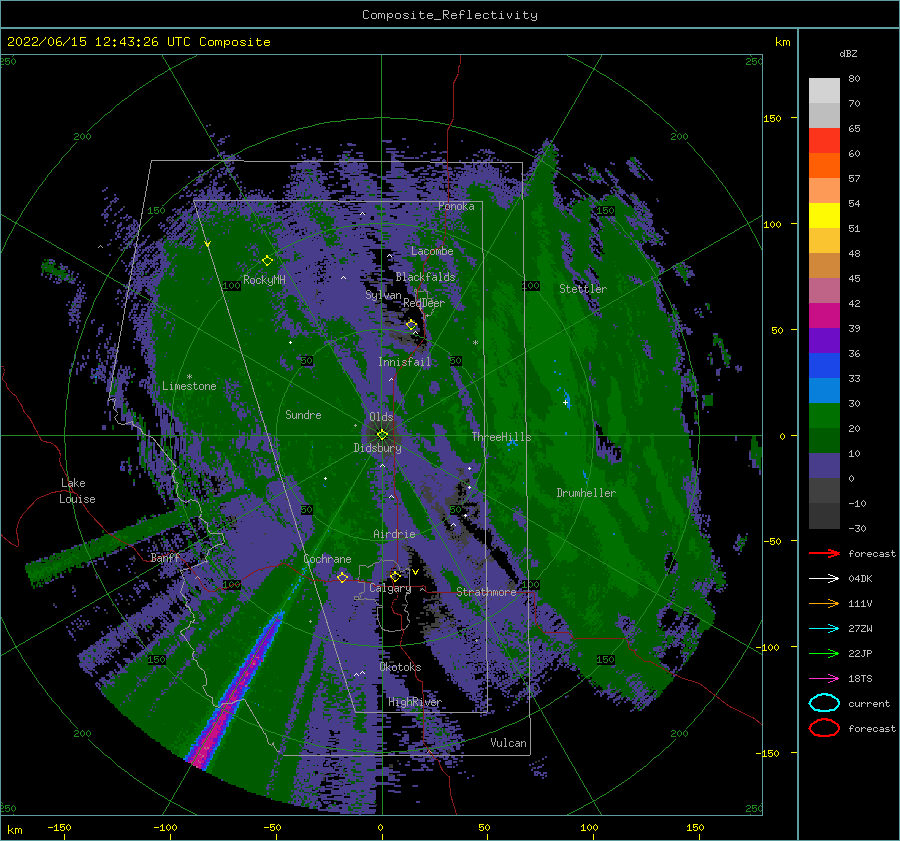Click the orange 111V arrow legend icon
The width and height of the screenshot is (900, 841).
tap(824, 603)
